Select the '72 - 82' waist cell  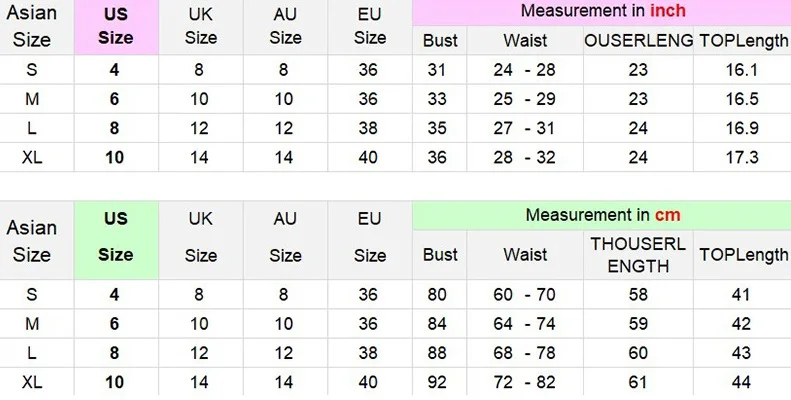point(525,382)
